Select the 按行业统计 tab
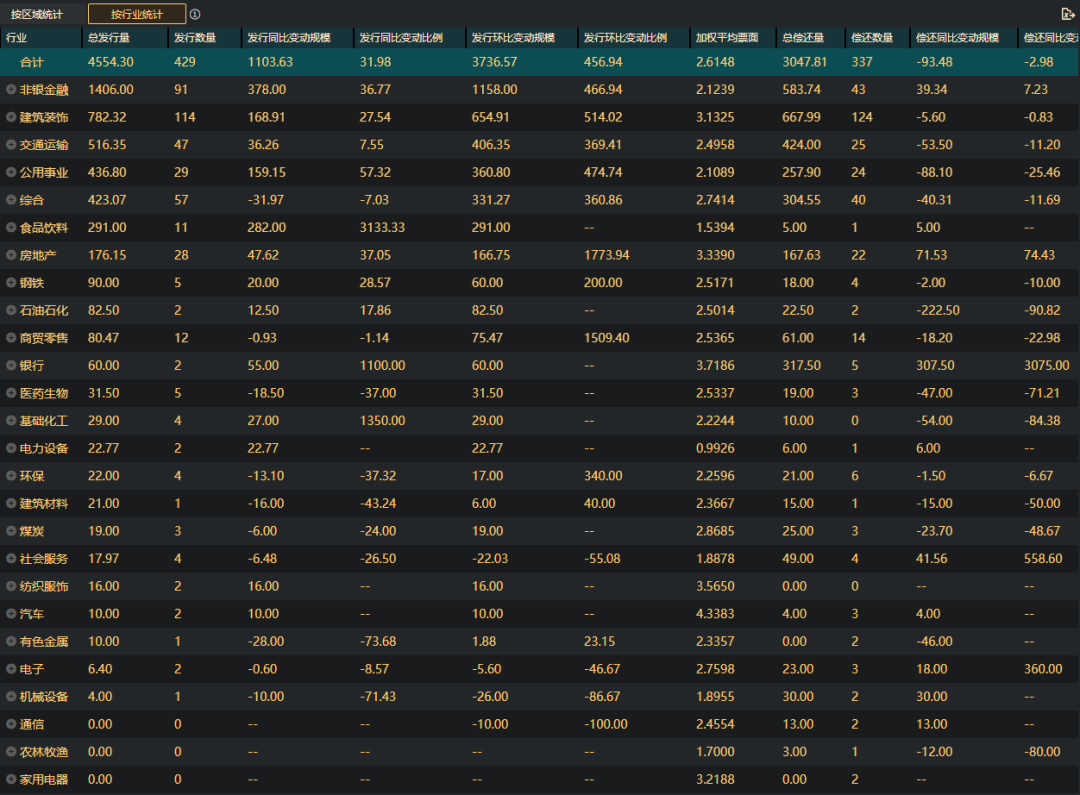The width and height of the screenshot is (1080, 795). [x=137, y=14]
